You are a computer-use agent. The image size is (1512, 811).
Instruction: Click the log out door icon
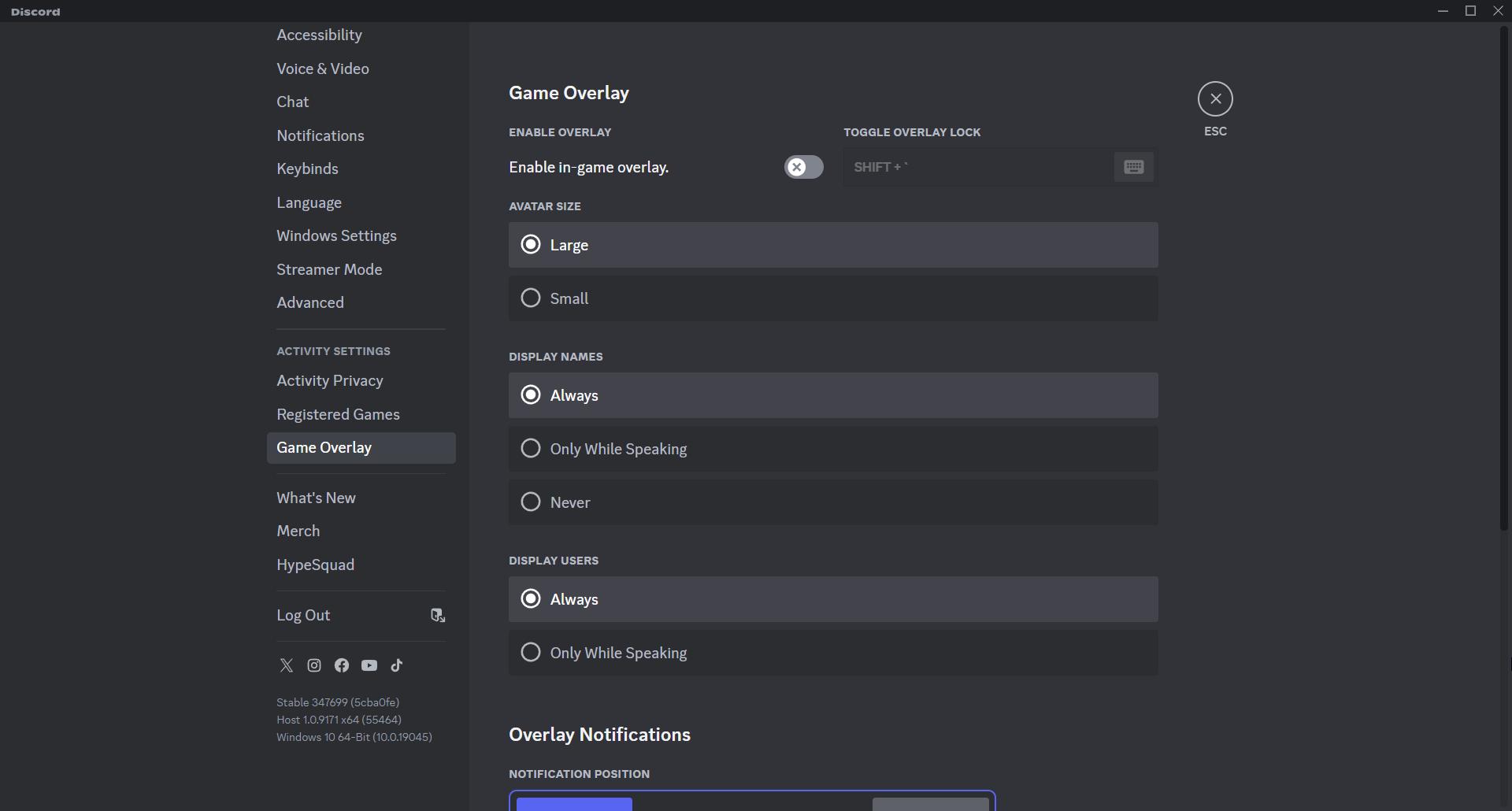pos(438,615)
